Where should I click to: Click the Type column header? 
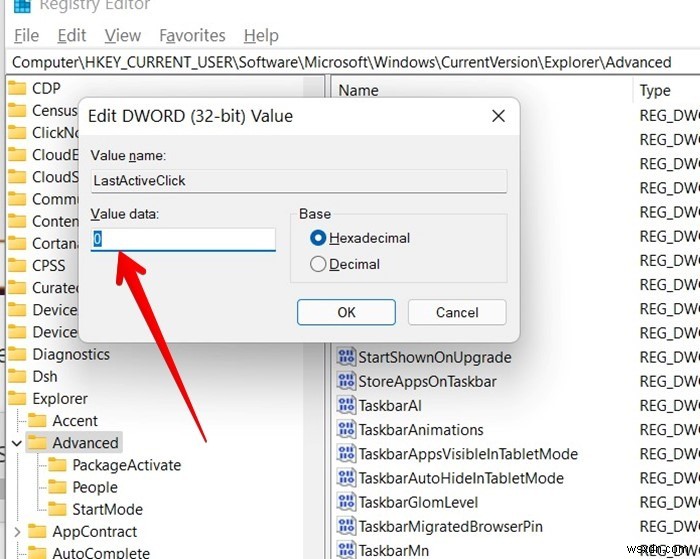click(655, 91)
